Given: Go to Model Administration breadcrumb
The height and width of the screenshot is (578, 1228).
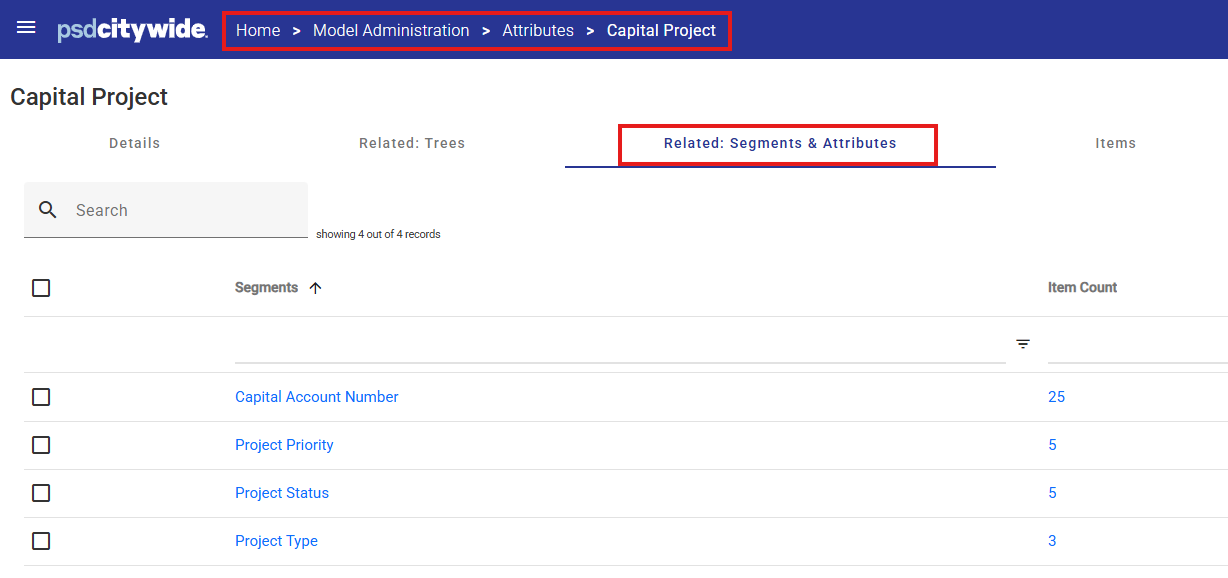Looking at the screenshot, I should click(391, 30).
